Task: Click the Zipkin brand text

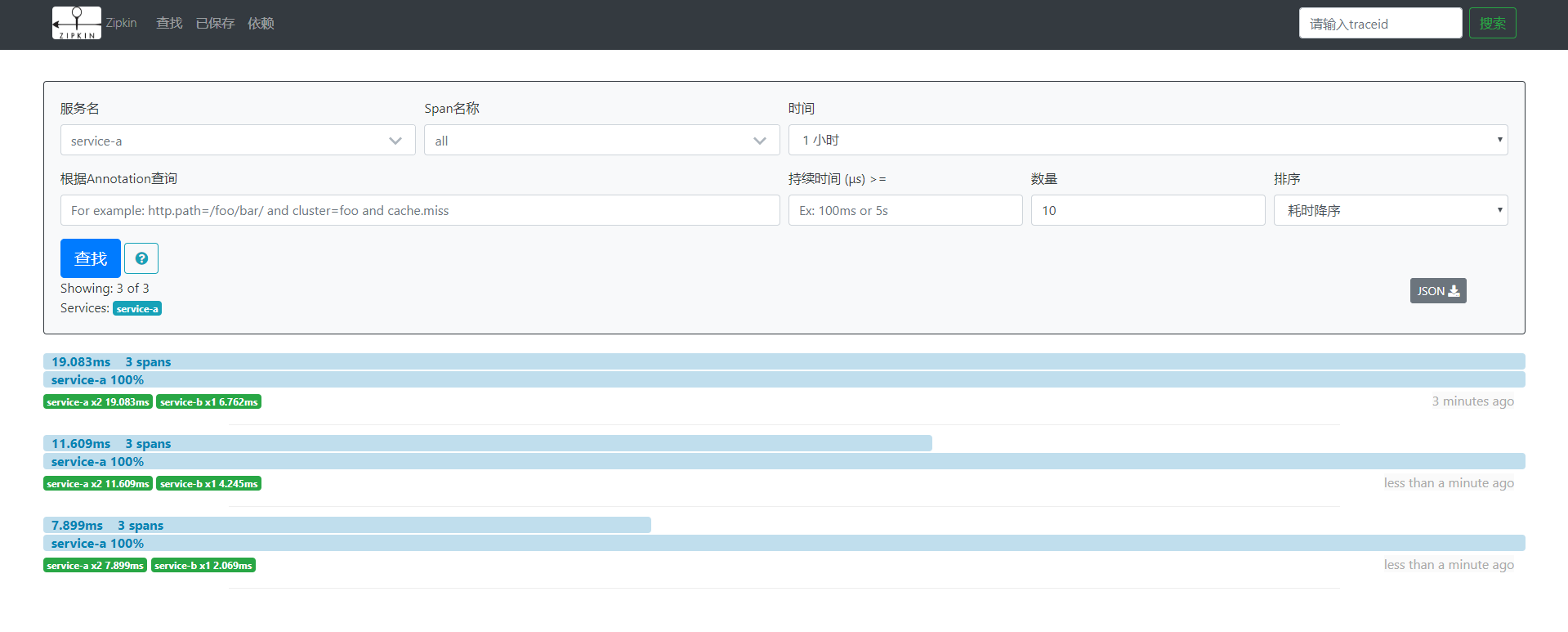Action: [x=121, y=23]
